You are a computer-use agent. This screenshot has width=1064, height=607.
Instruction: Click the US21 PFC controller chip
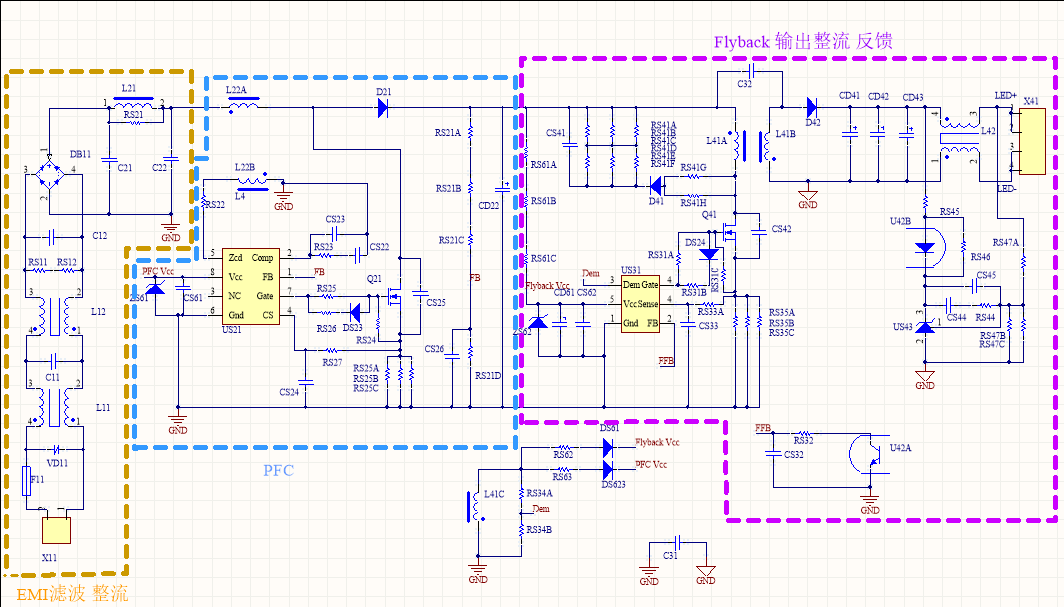(250, 286)
